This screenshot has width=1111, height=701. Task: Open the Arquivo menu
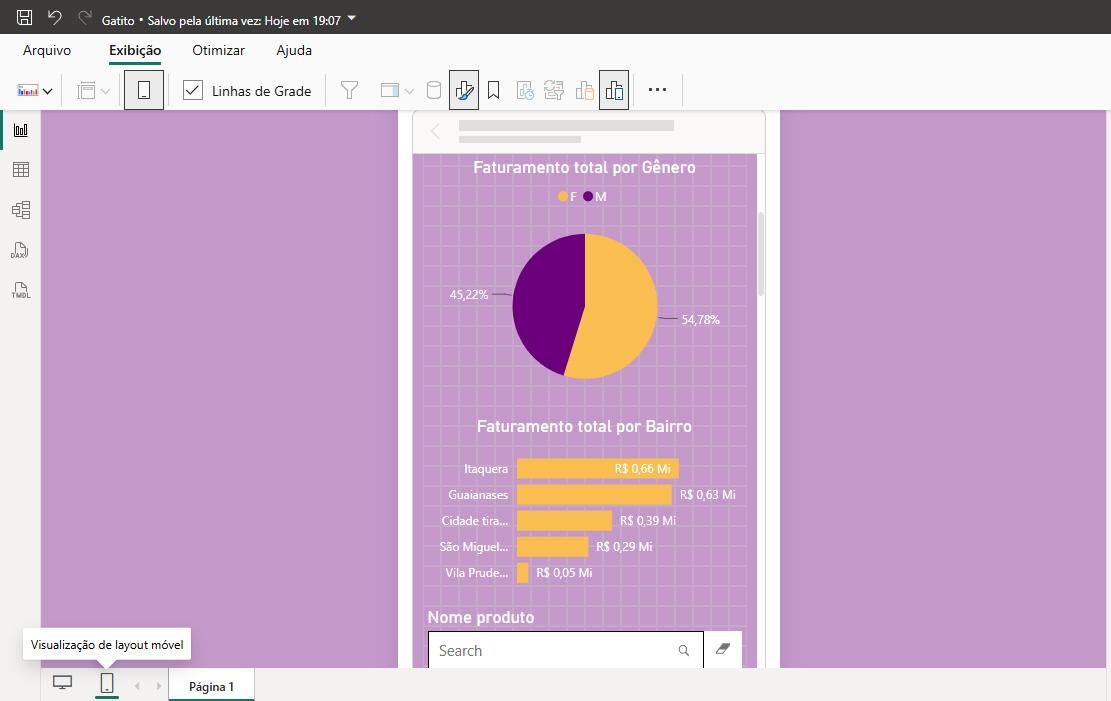point(47,50)
